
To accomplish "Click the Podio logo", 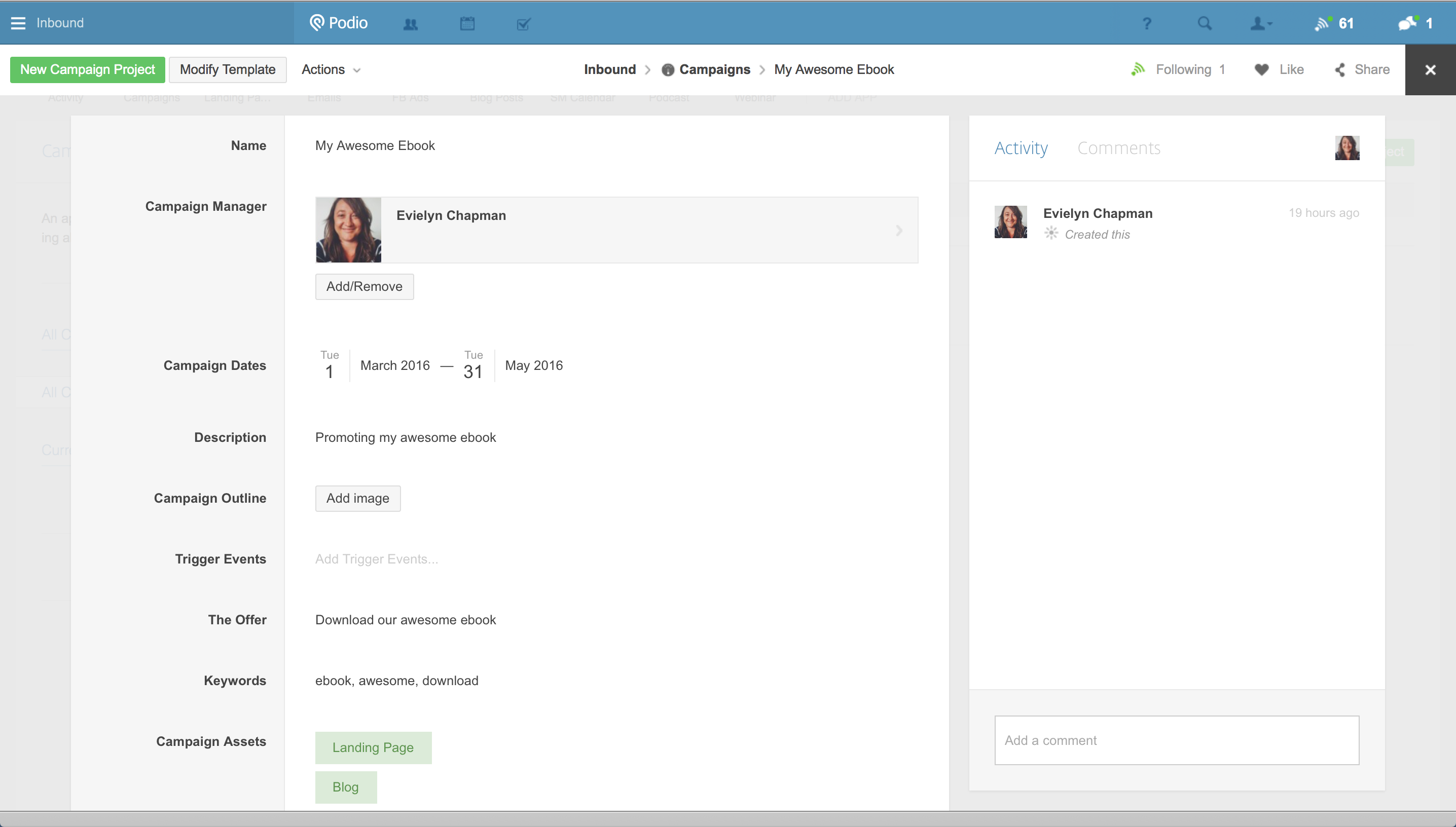I will (339, 23).
